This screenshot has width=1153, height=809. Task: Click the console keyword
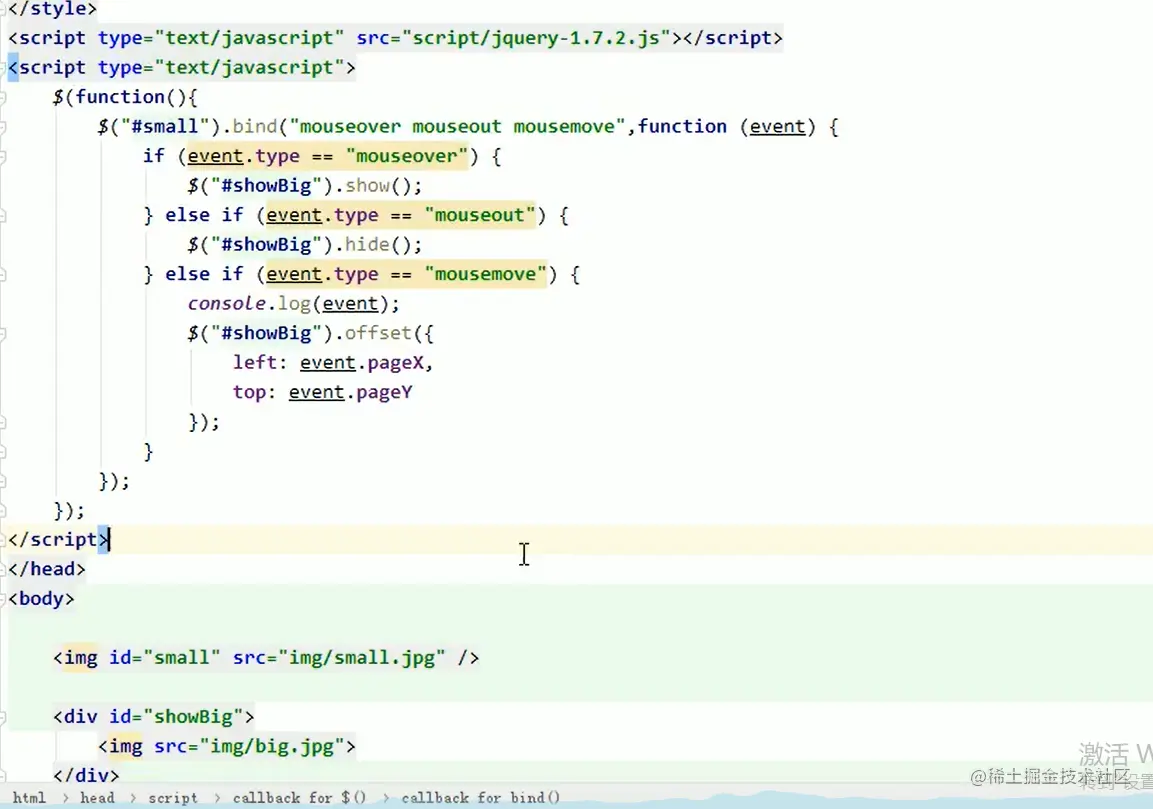226,304
